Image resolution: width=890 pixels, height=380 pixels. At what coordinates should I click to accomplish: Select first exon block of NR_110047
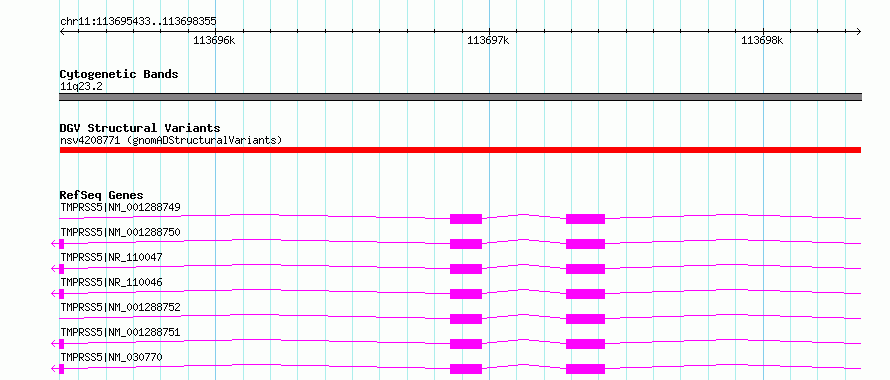[466, 269]
